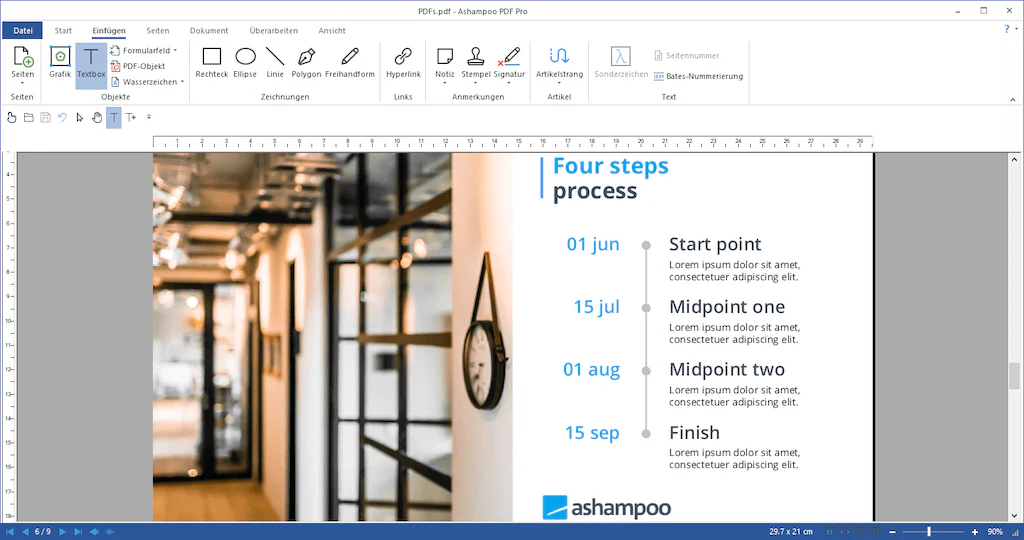This screenshot has width=1024, height=540.
Task: Customize quick access toolbar dropdown
Action: 149,118
